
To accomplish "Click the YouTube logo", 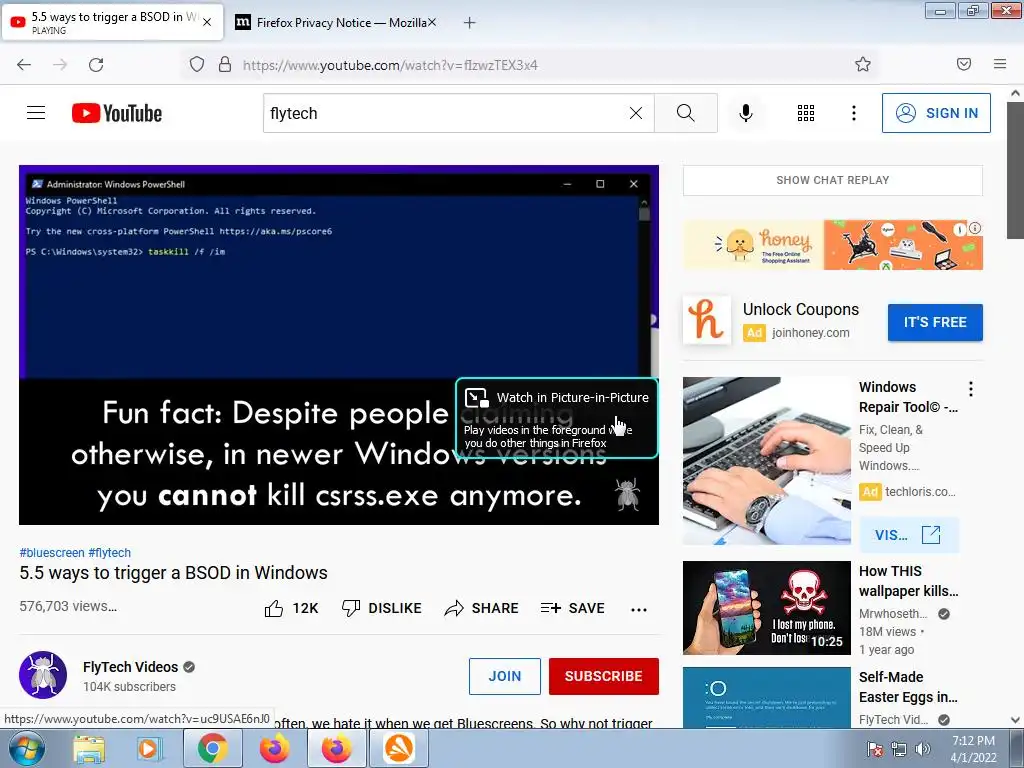I will tap(117, 113).
